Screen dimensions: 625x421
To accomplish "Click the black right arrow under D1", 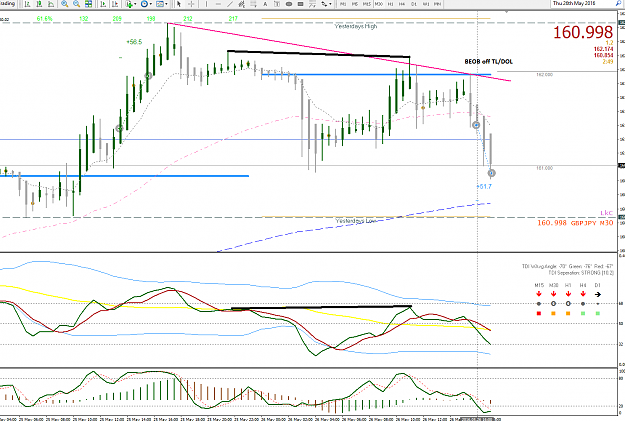I will (598, 295).
